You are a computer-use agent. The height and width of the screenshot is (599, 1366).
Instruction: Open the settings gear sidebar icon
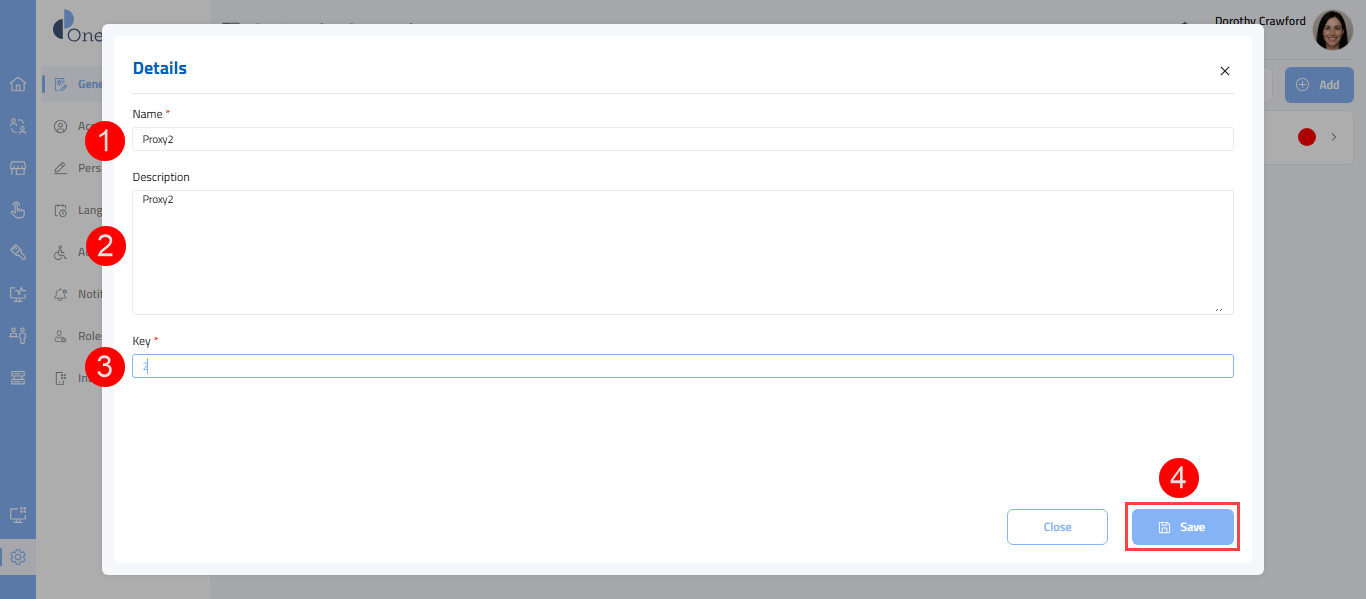(18, 557)
